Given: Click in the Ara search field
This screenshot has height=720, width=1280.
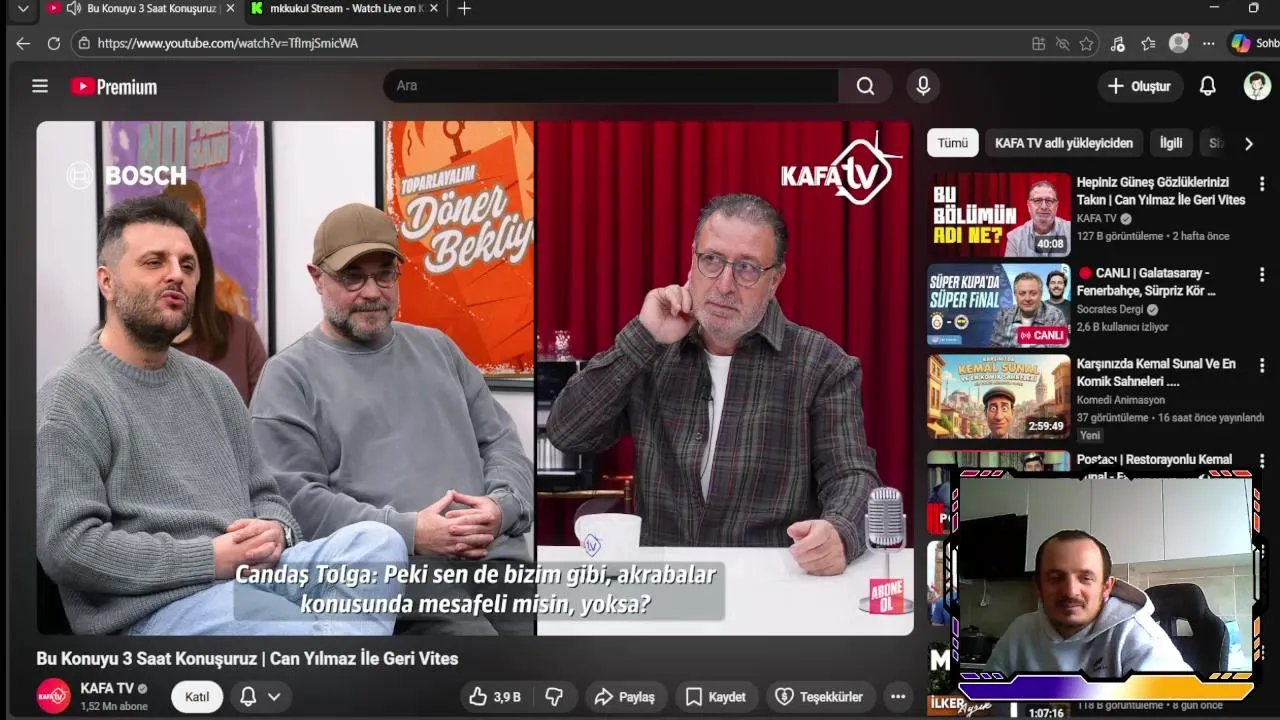Looking at the screenshot, I should (610, 86).
